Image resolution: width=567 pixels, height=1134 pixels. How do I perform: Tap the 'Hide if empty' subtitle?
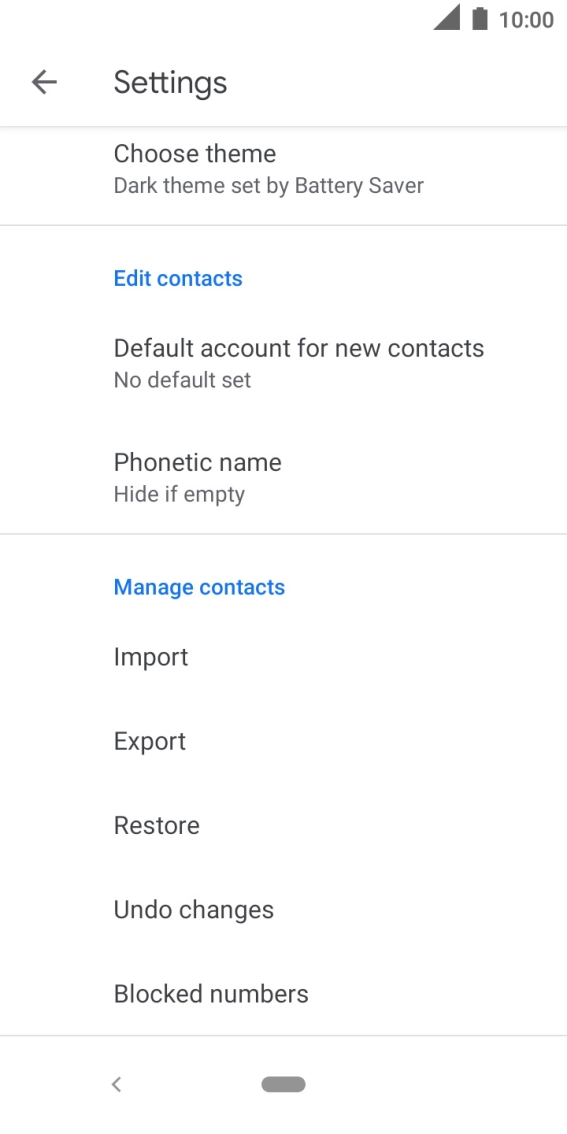(179, 495)
